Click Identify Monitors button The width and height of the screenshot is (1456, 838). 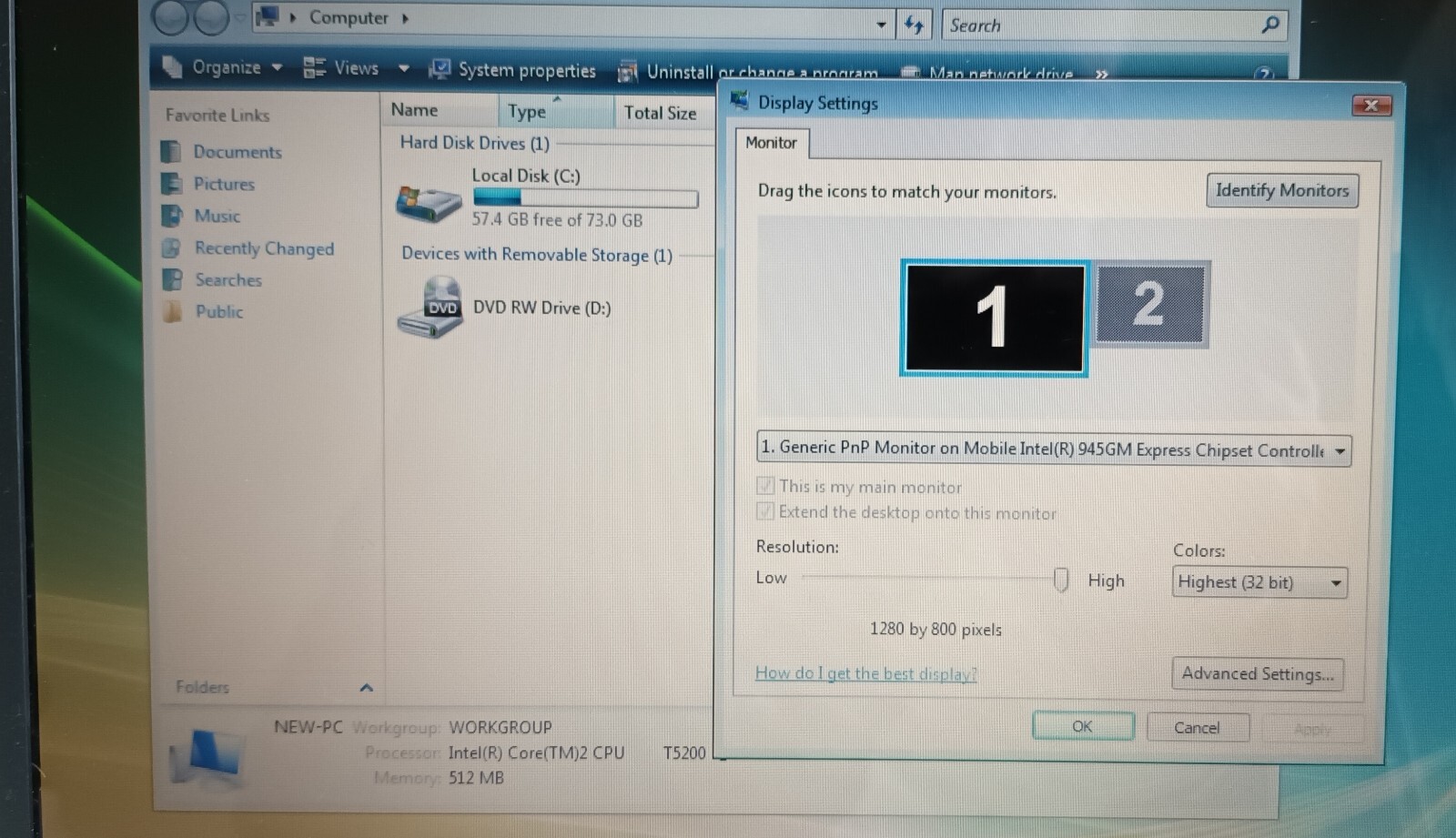[x=1282, y=190]
